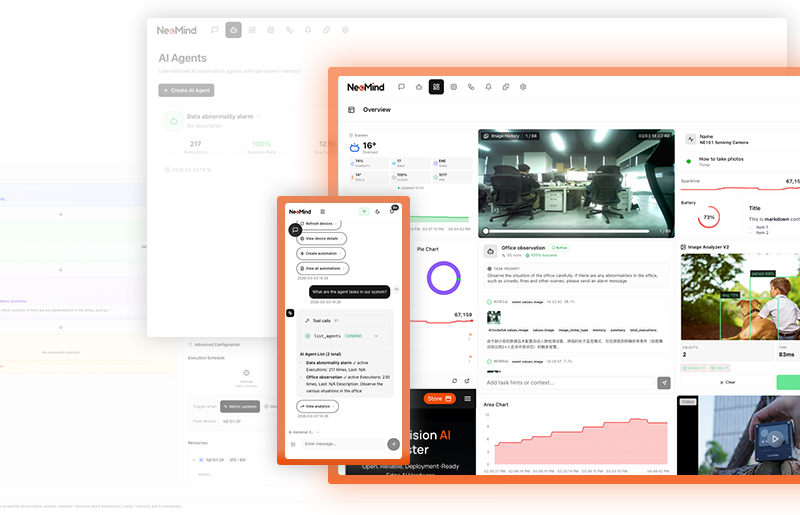
Task: Open the menu icon in mobile chat header
Action: (x=322, y=211)
